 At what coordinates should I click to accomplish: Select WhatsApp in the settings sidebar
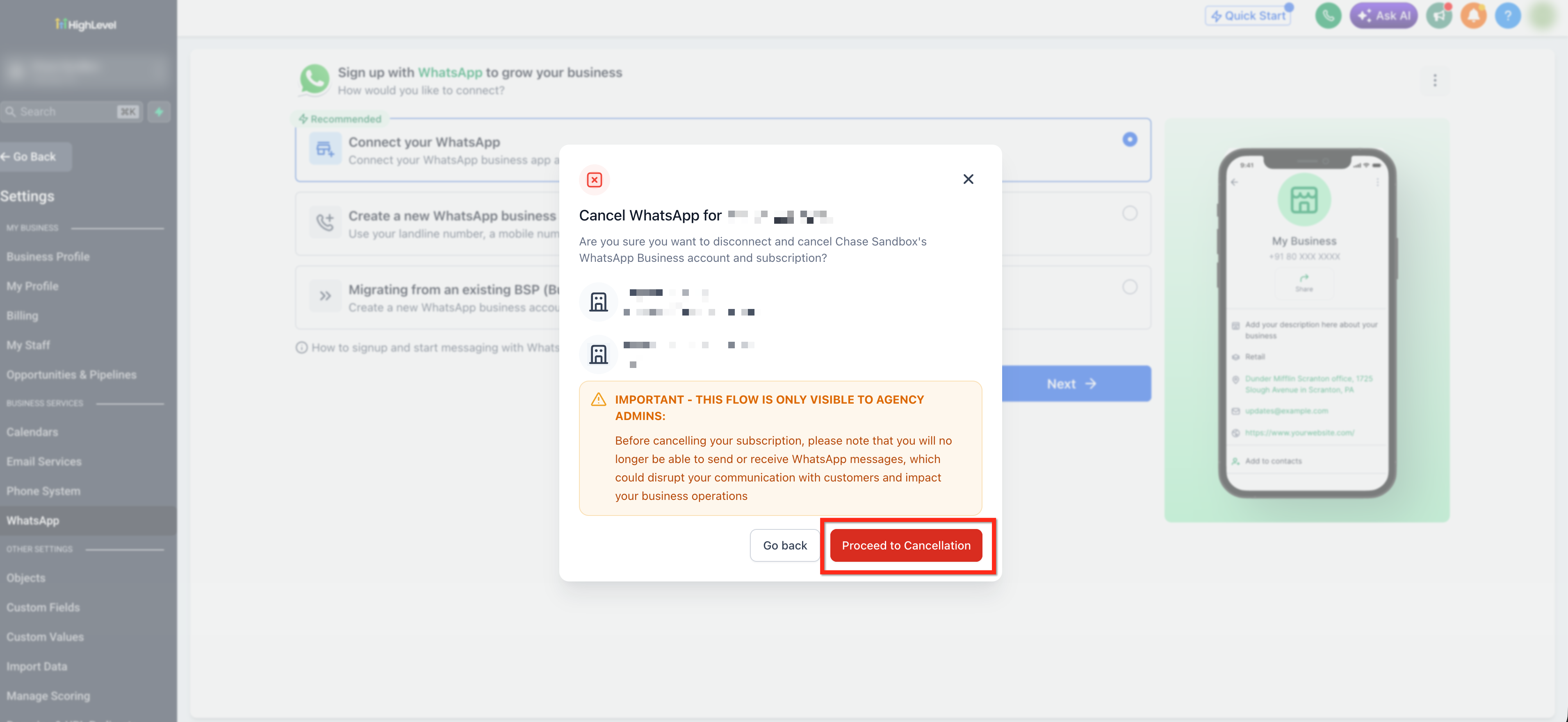(x=88, y=521)
